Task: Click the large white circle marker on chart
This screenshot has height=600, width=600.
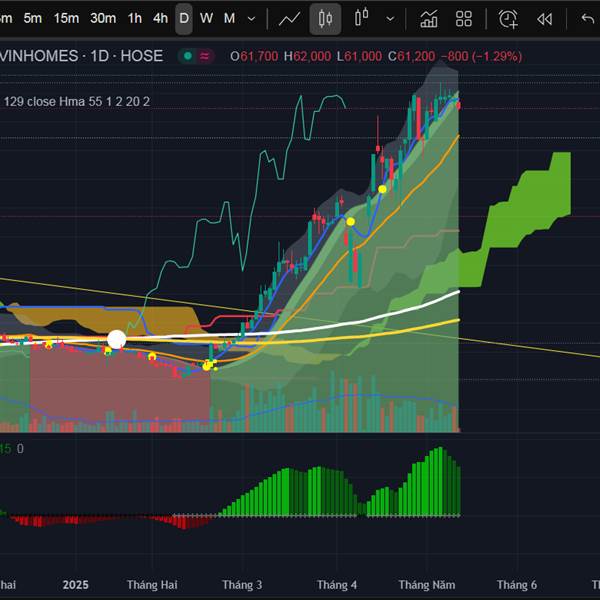Action: pos(117,339)
